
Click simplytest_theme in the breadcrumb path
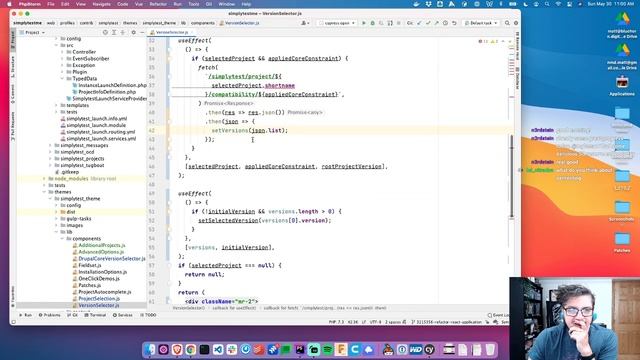159,23
